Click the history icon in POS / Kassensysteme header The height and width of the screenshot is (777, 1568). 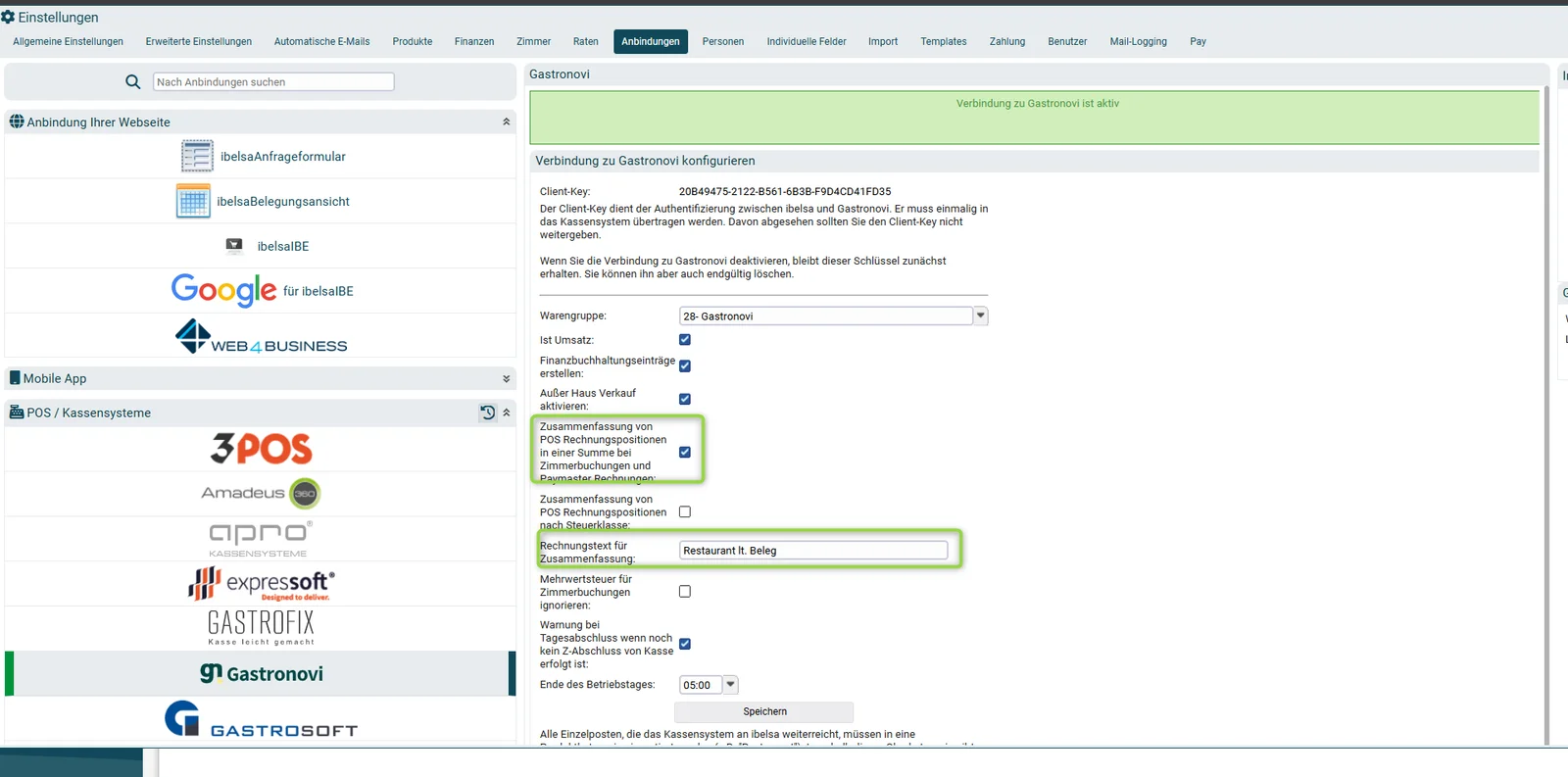coord(488,413)
